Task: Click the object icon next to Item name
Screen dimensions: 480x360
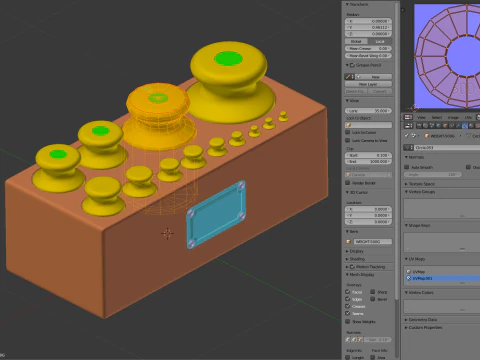Action: [x=349, y=241]
